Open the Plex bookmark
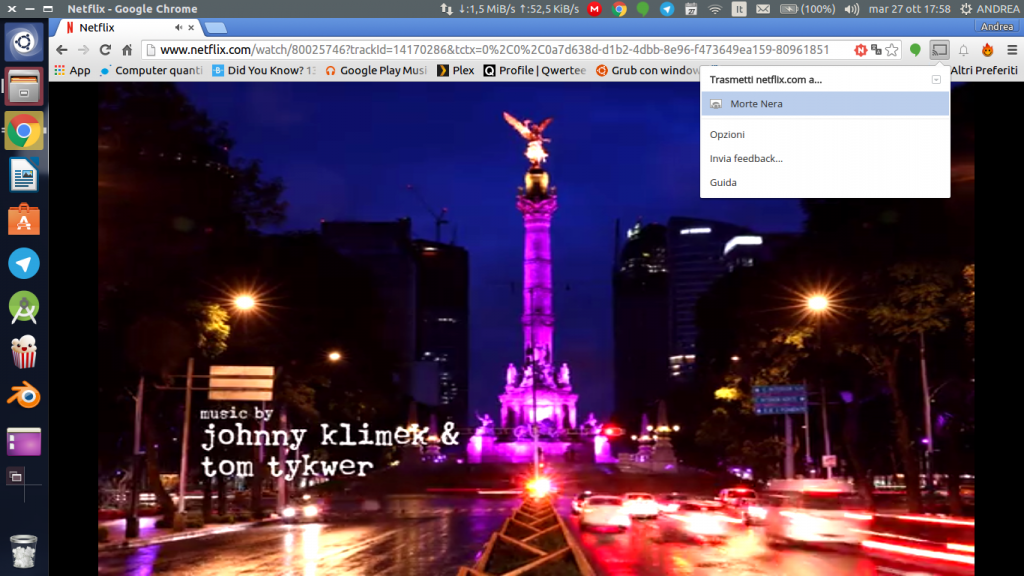1024x576 pixels. (x=455, y=71)
